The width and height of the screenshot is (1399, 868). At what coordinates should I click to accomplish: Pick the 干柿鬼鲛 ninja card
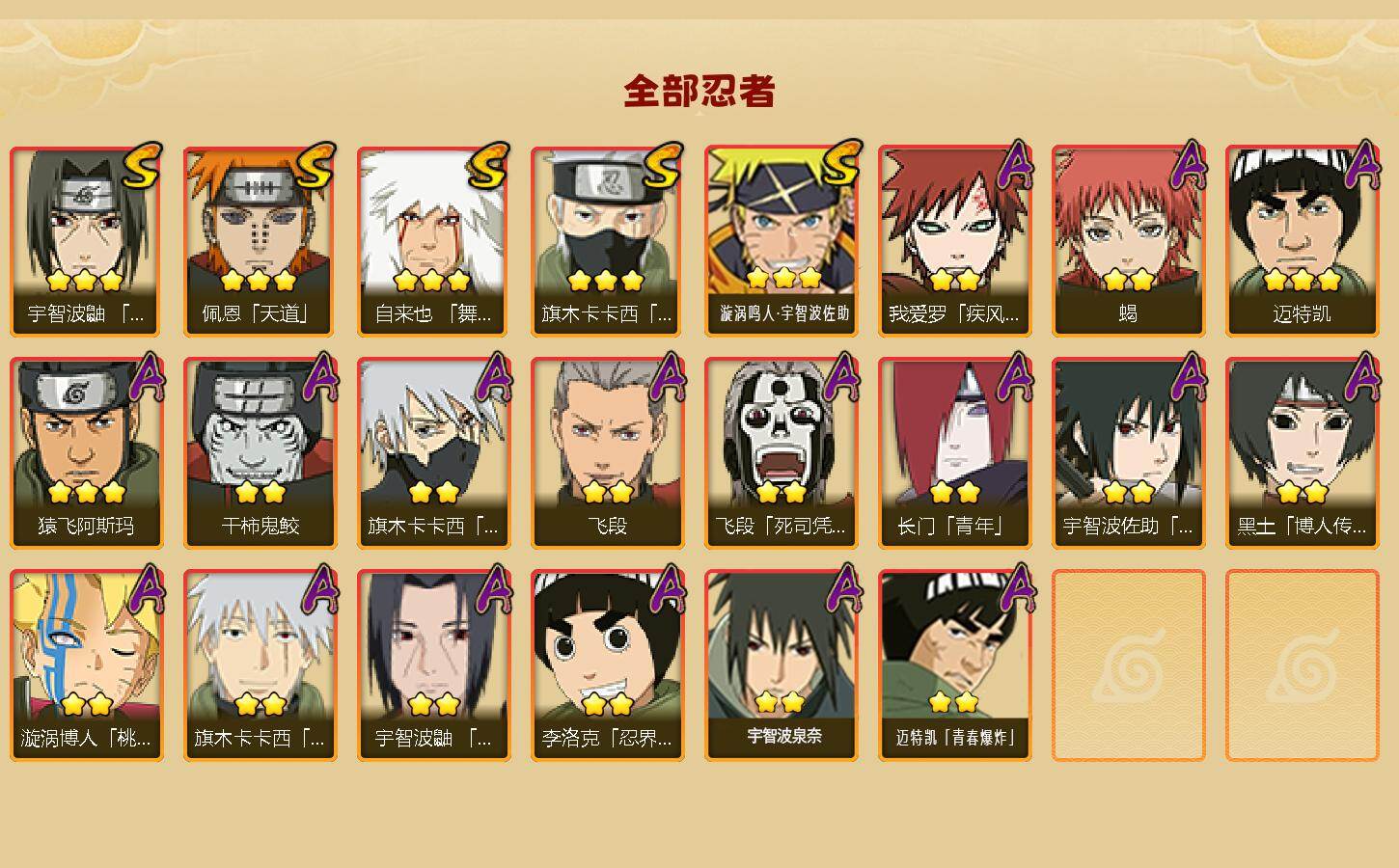click(260, 453)
